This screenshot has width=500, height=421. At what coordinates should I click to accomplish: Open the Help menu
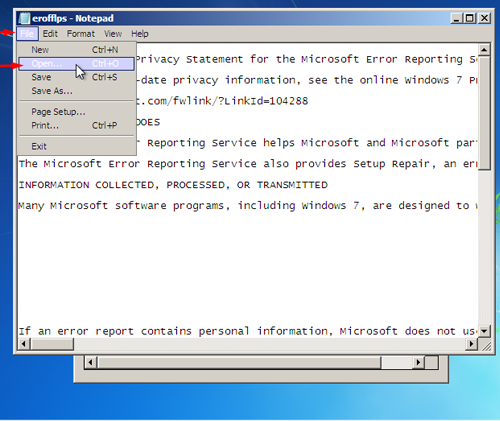click(140, 34)
